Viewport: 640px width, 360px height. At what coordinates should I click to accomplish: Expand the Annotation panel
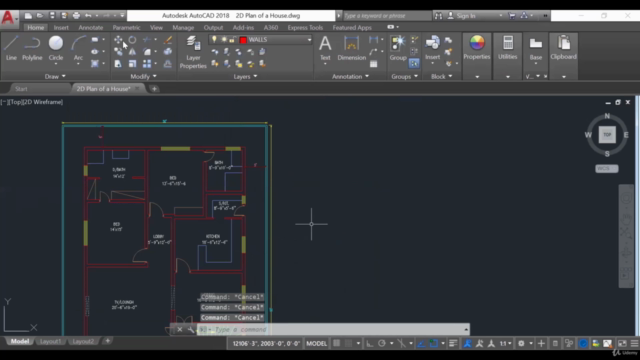(350, 76)
